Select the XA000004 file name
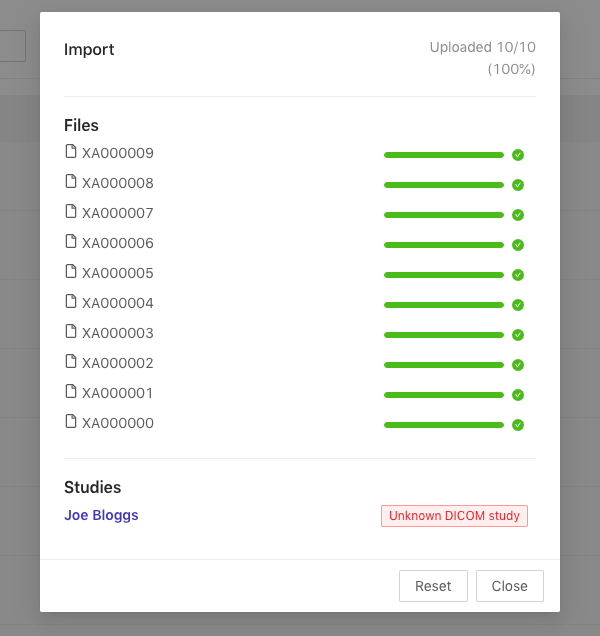This screenshot has height=636, width=600. click(x=118, y=303)
